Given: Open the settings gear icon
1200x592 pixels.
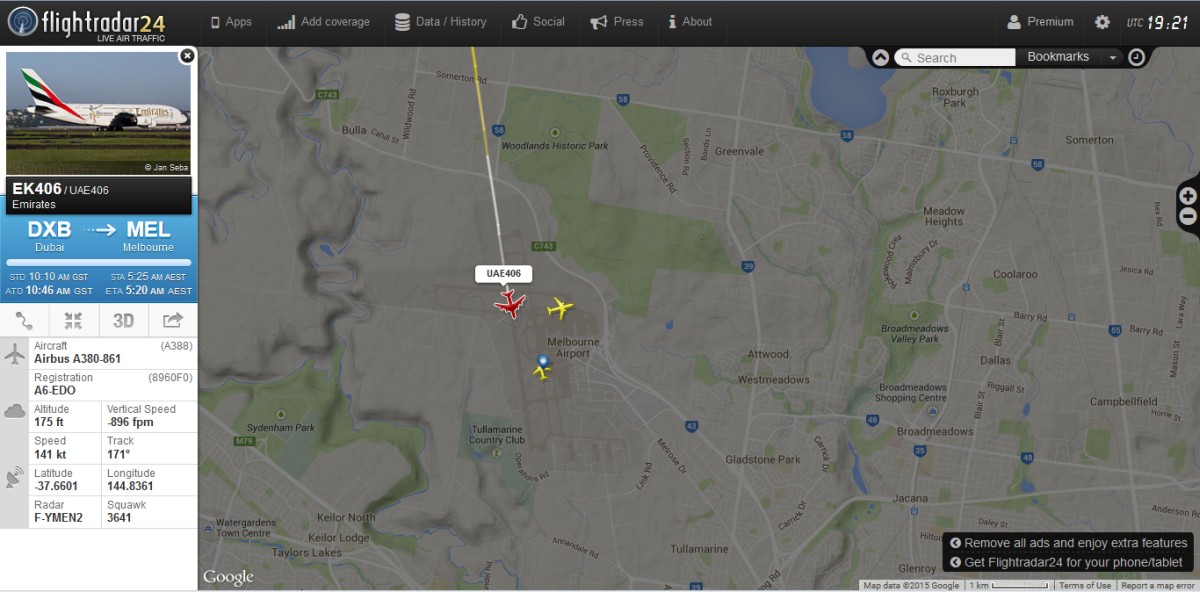Looking at the screenshot, I should point(1102,22).
